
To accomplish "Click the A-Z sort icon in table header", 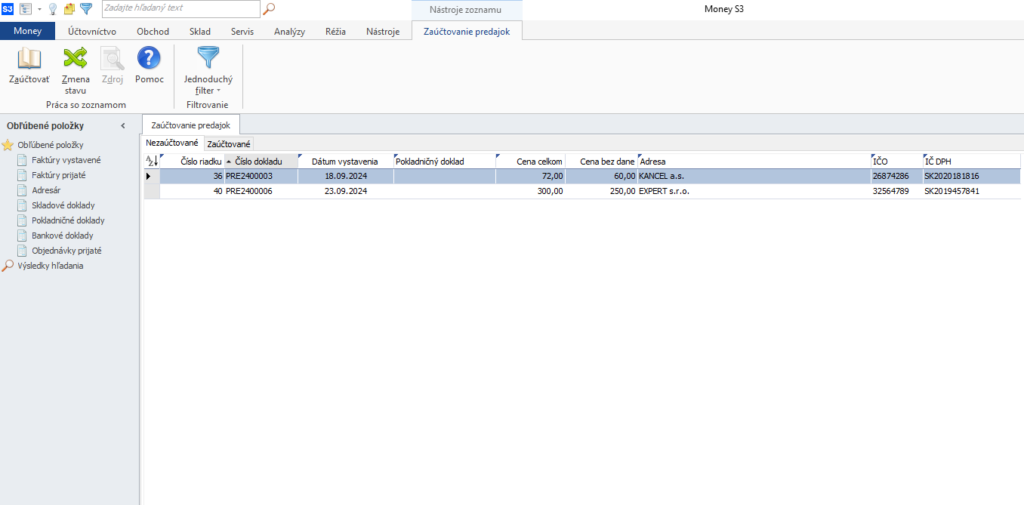I will [151, 161].
